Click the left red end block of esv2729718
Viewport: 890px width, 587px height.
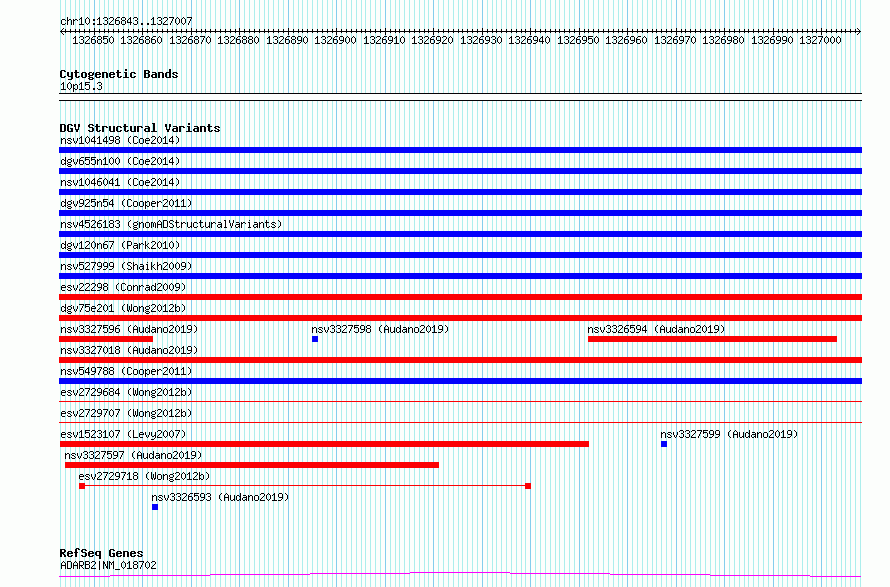click(x=82, y=486)
